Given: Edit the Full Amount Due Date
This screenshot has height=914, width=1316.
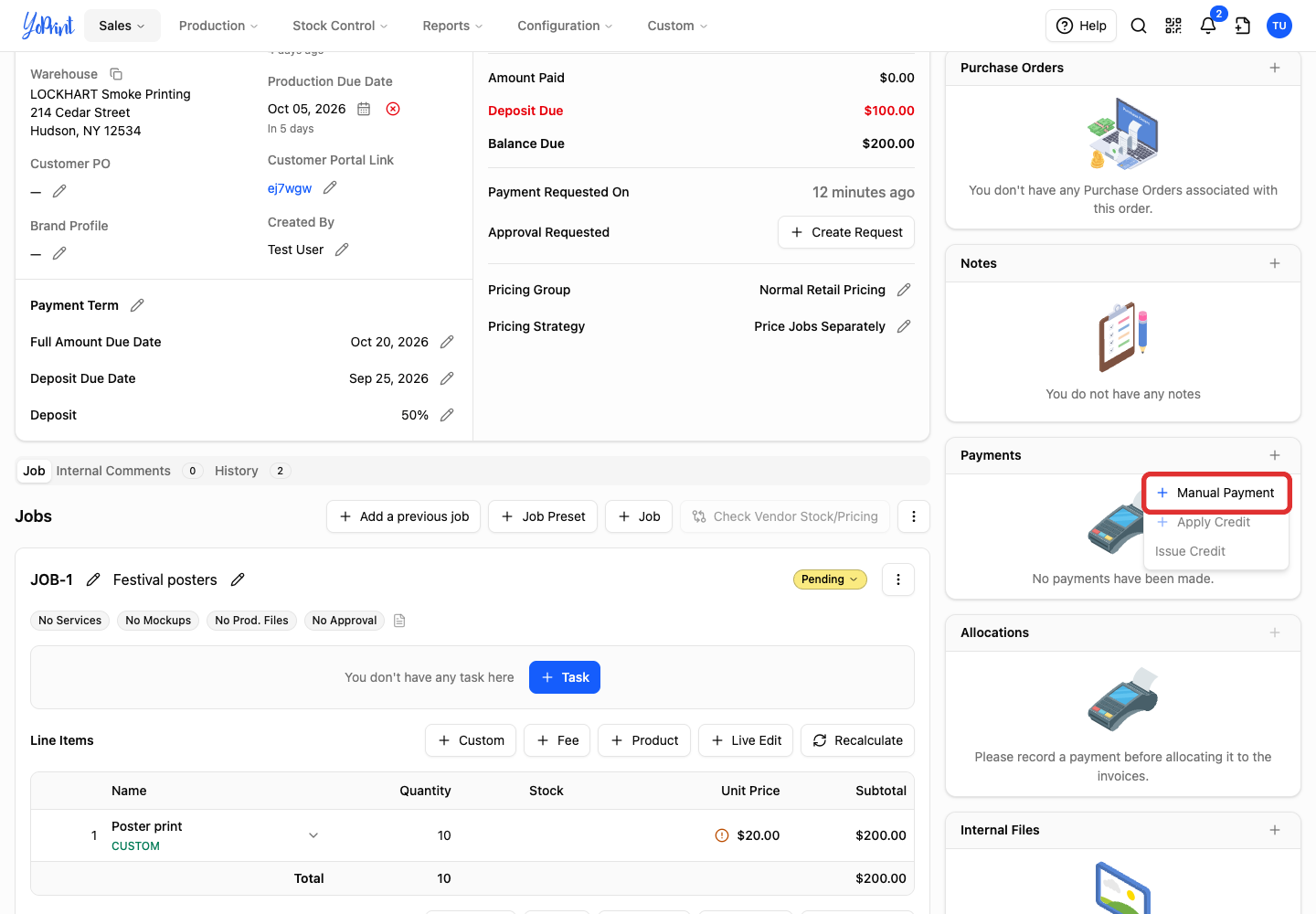Looking at the screenshot, I should (447, 342).
